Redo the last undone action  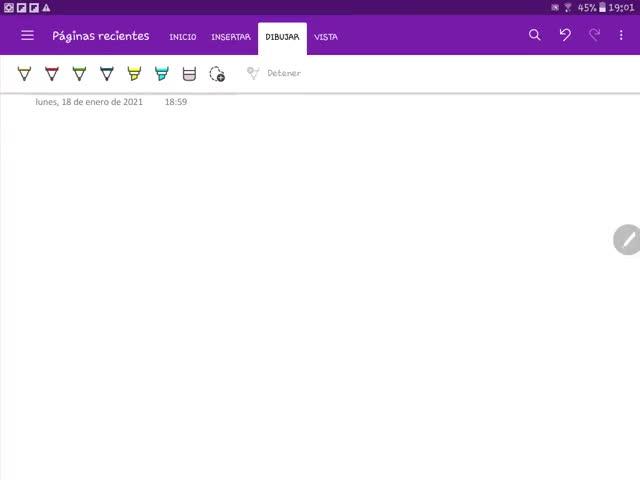594,35
